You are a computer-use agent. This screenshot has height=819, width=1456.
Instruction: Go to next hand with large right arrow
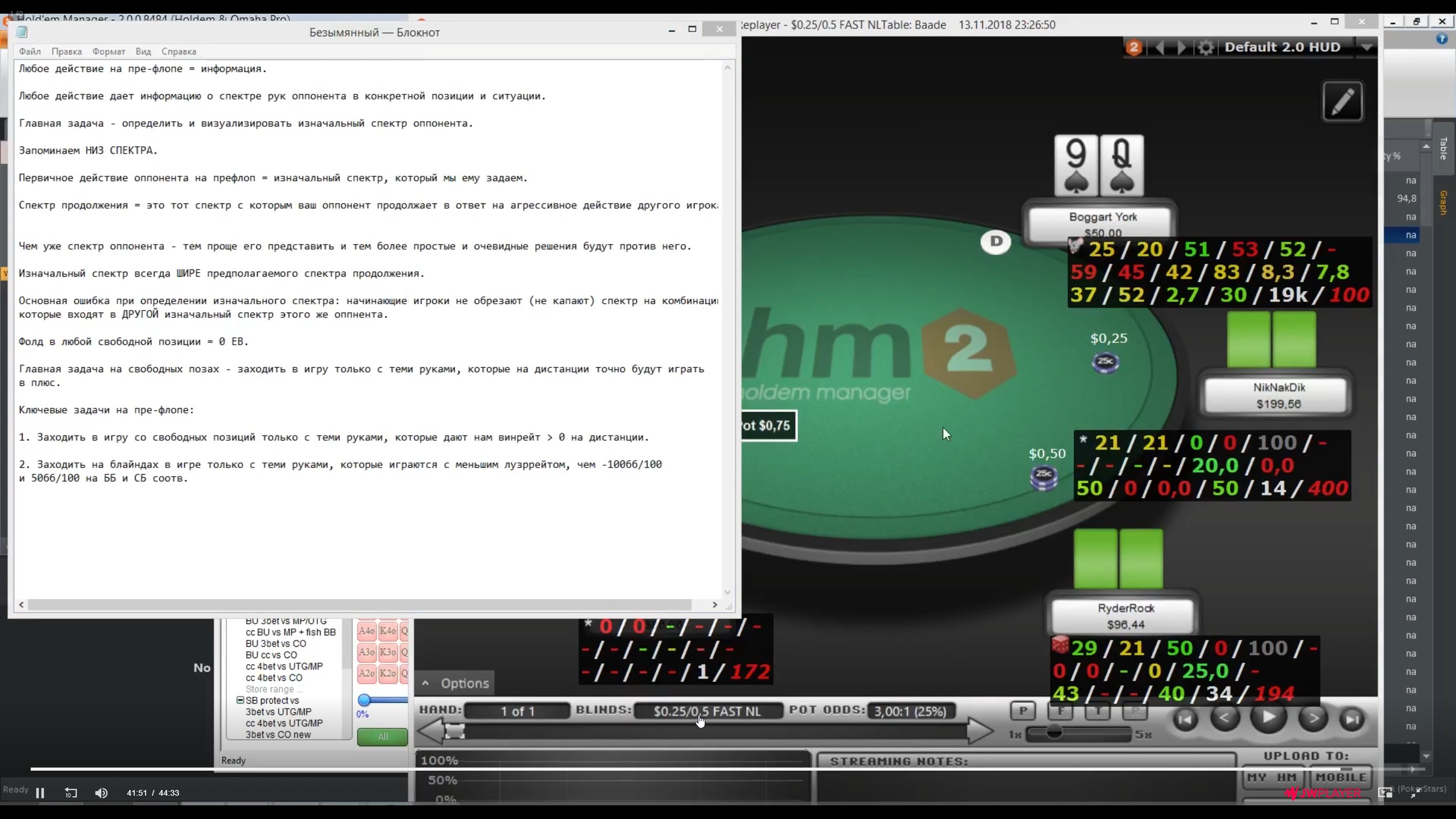pos(979,730)
